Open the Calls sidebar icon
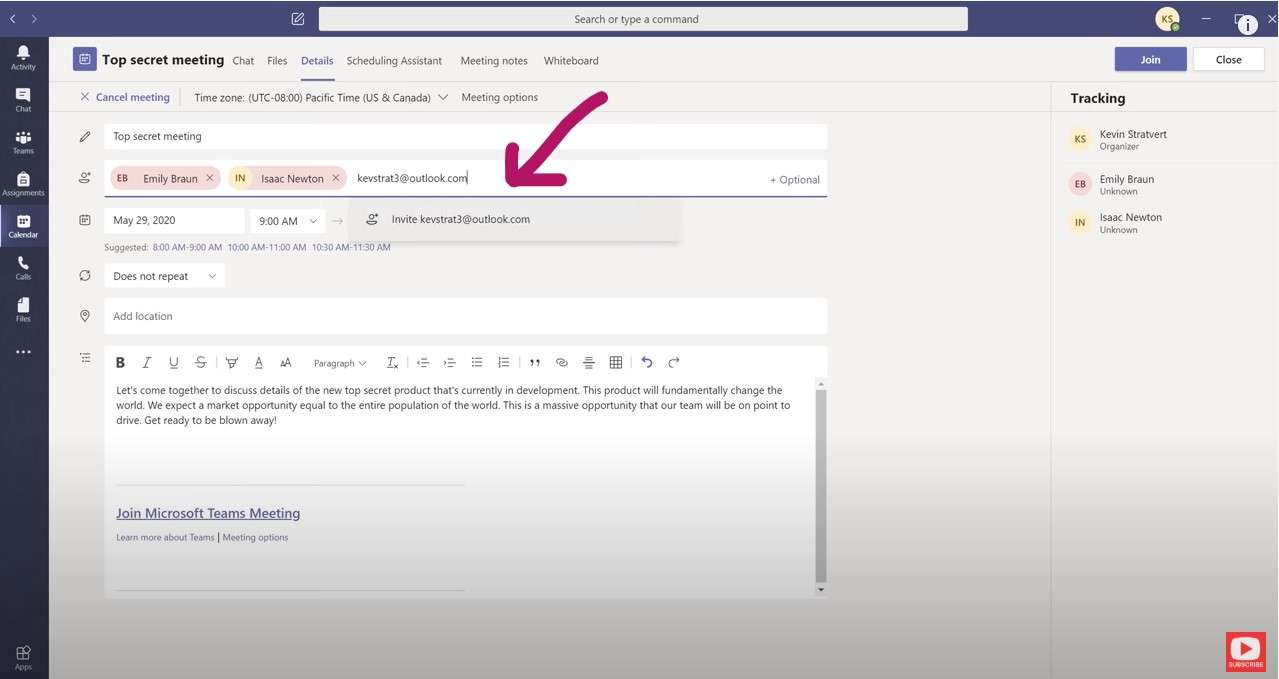The height and width of the screenshot is (679, 1279). point(22,267)
